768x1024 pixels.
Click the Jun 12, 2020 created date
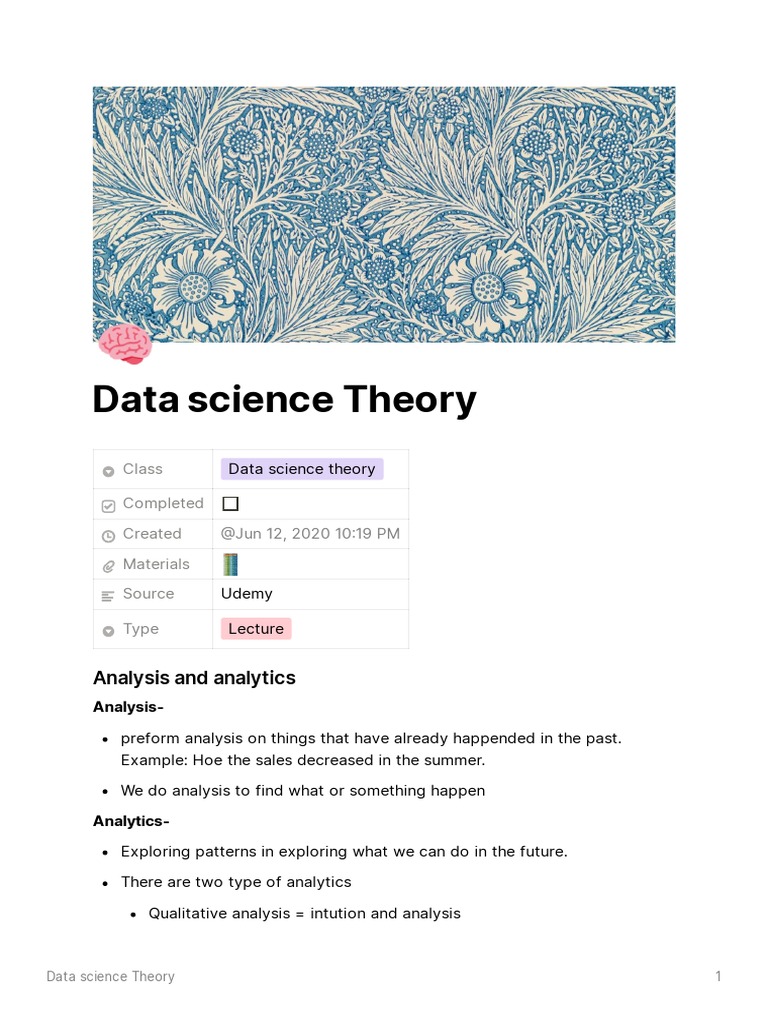coord(310,534)
